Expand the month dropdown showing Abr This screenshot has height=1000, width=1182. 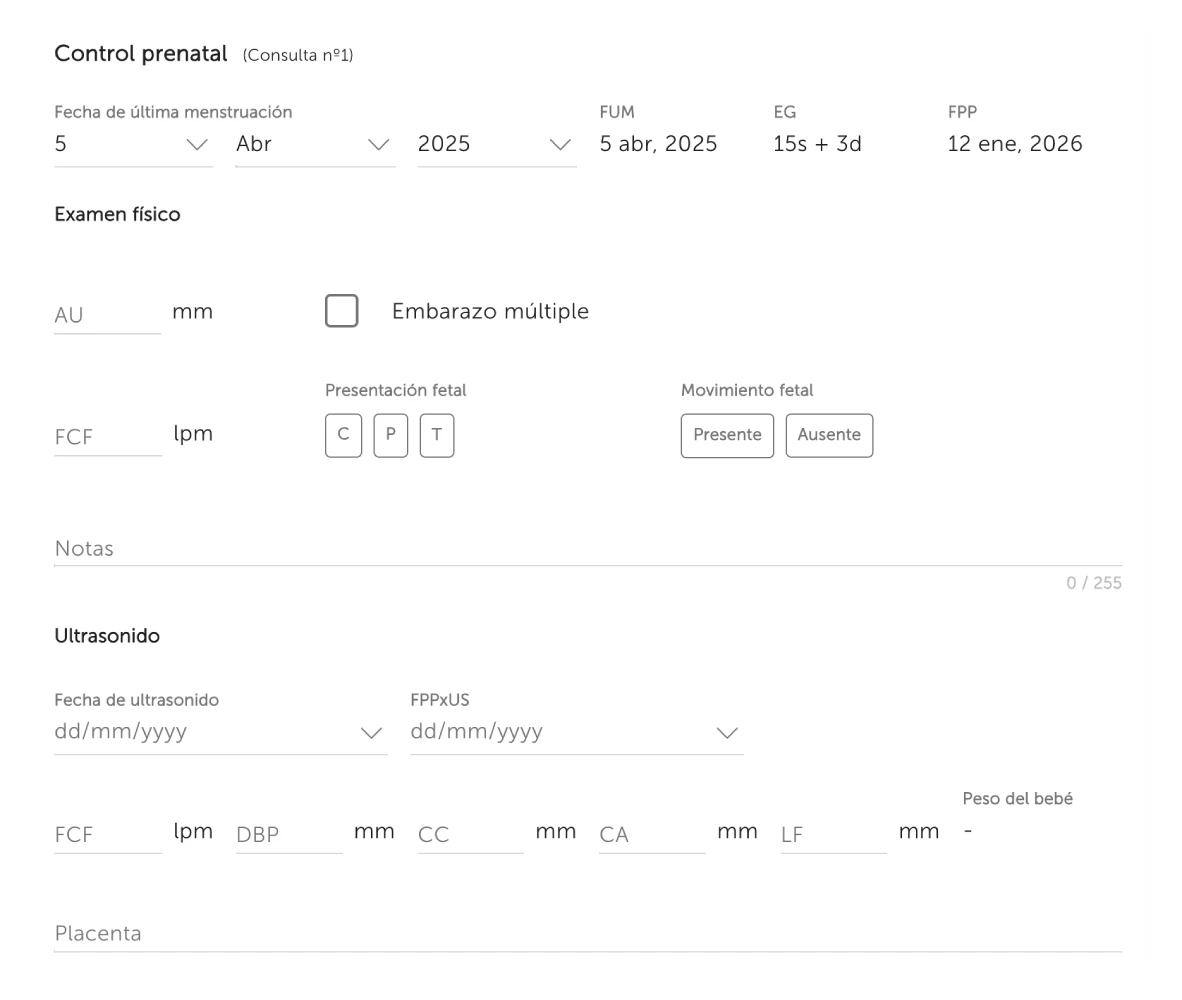315,144
